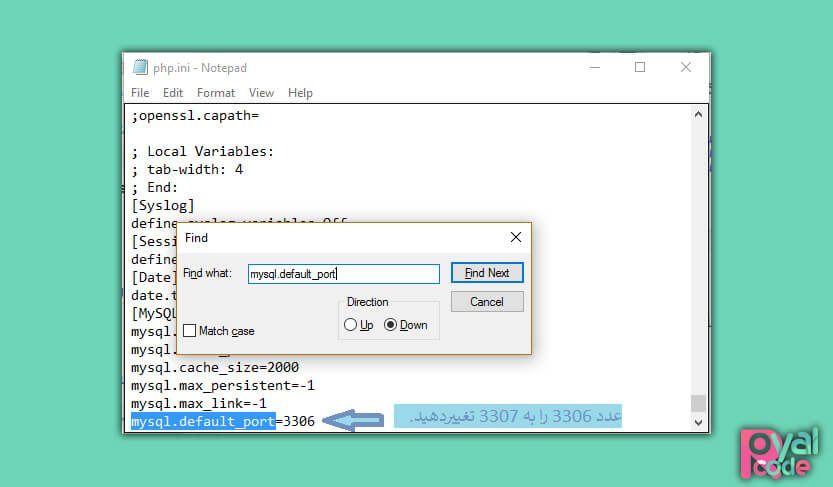Click the highlighted mysql.default_port text
The image size is (833, 487).
pos(203,421)
